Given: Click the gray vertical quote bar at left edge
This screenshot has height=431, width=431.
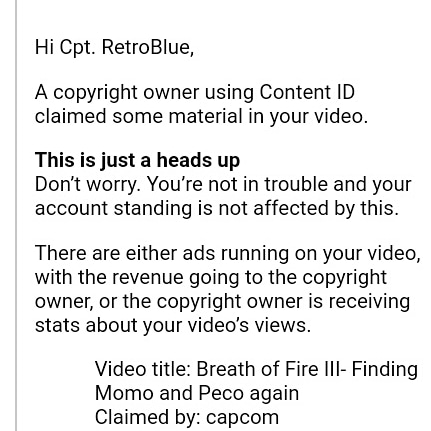Looking at the screenshot, I should point(15,215).
